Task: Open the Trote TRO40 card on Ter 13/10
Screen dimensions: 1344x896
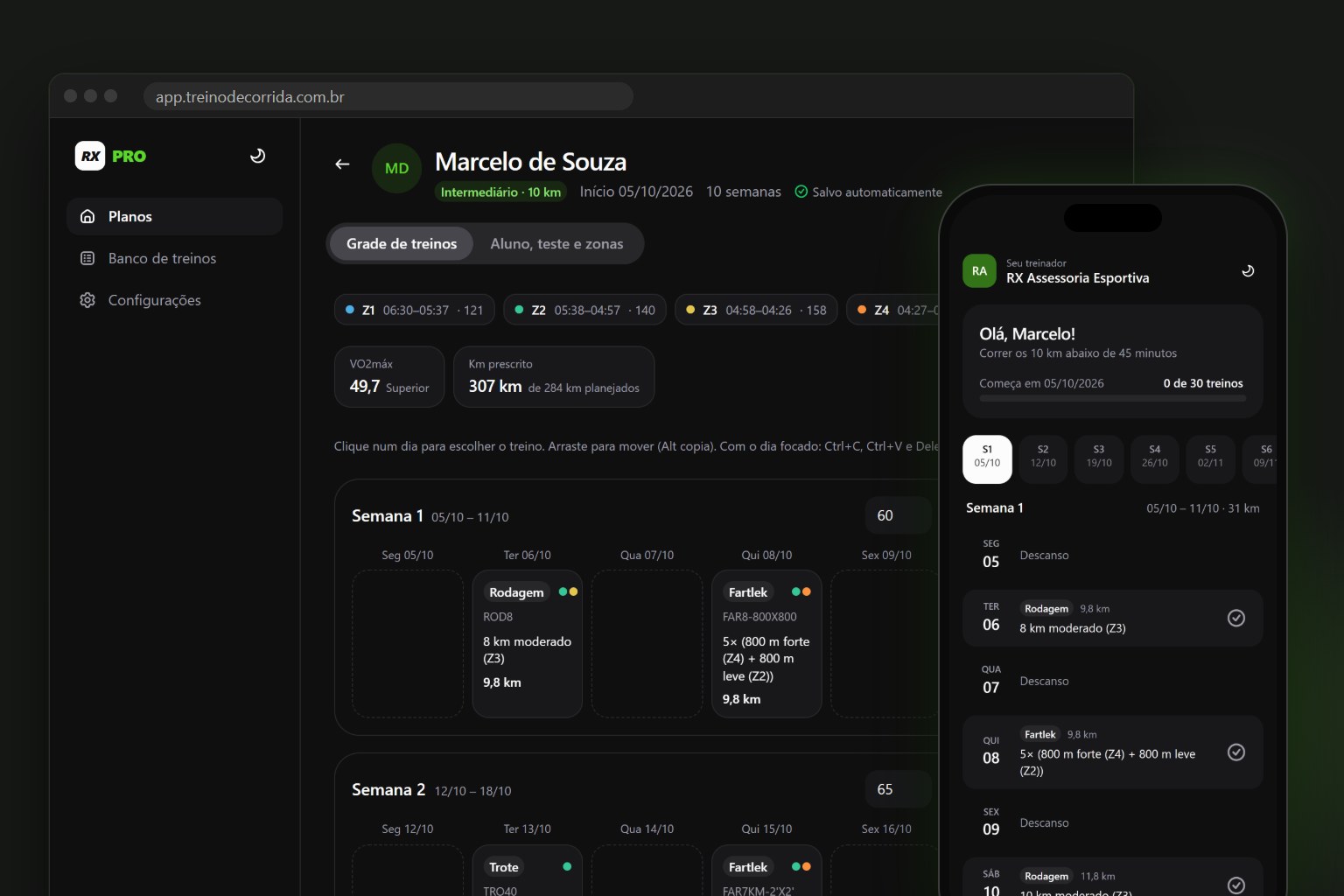Action: pyautogui.click(x=528, y=871)
